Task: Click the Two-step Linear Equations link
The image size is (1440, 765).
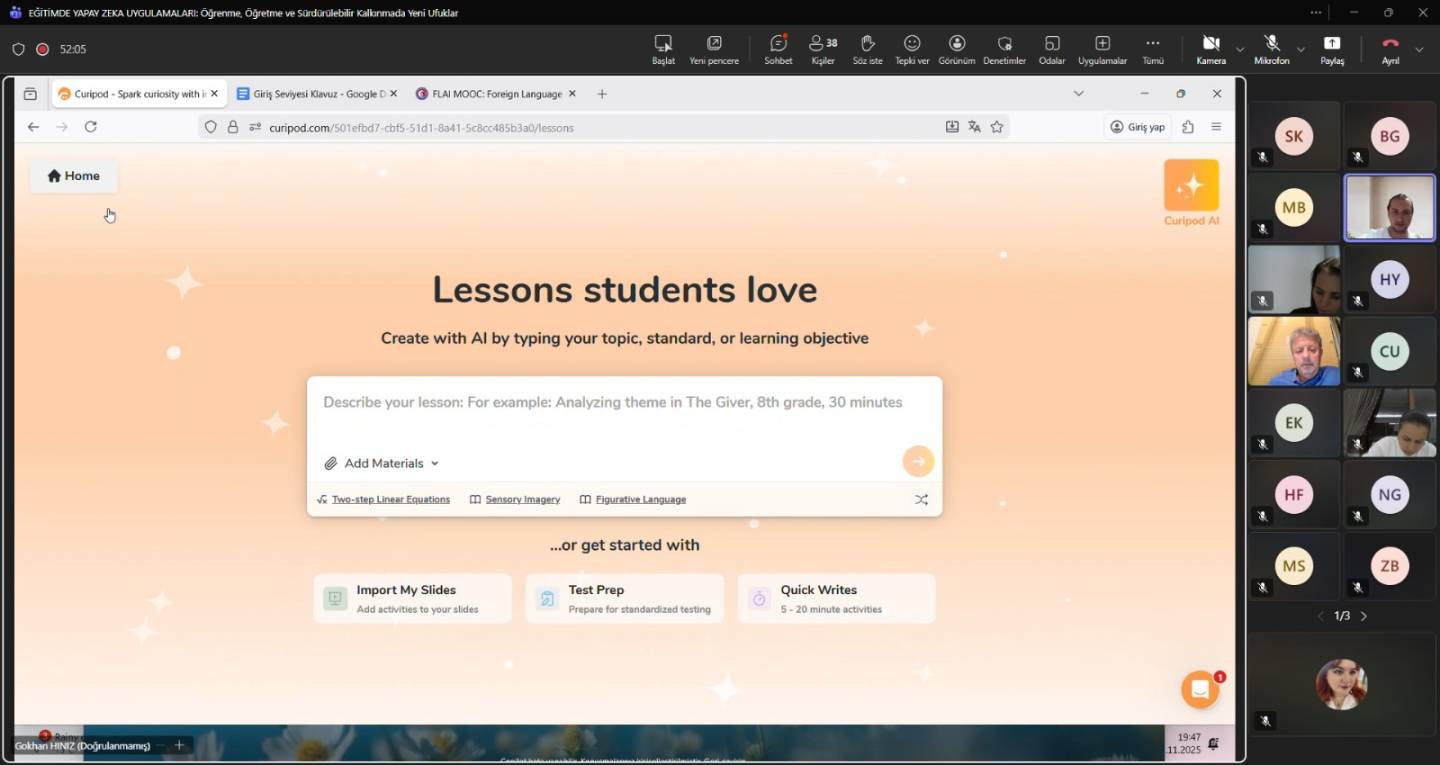Action: click(390, 499)
